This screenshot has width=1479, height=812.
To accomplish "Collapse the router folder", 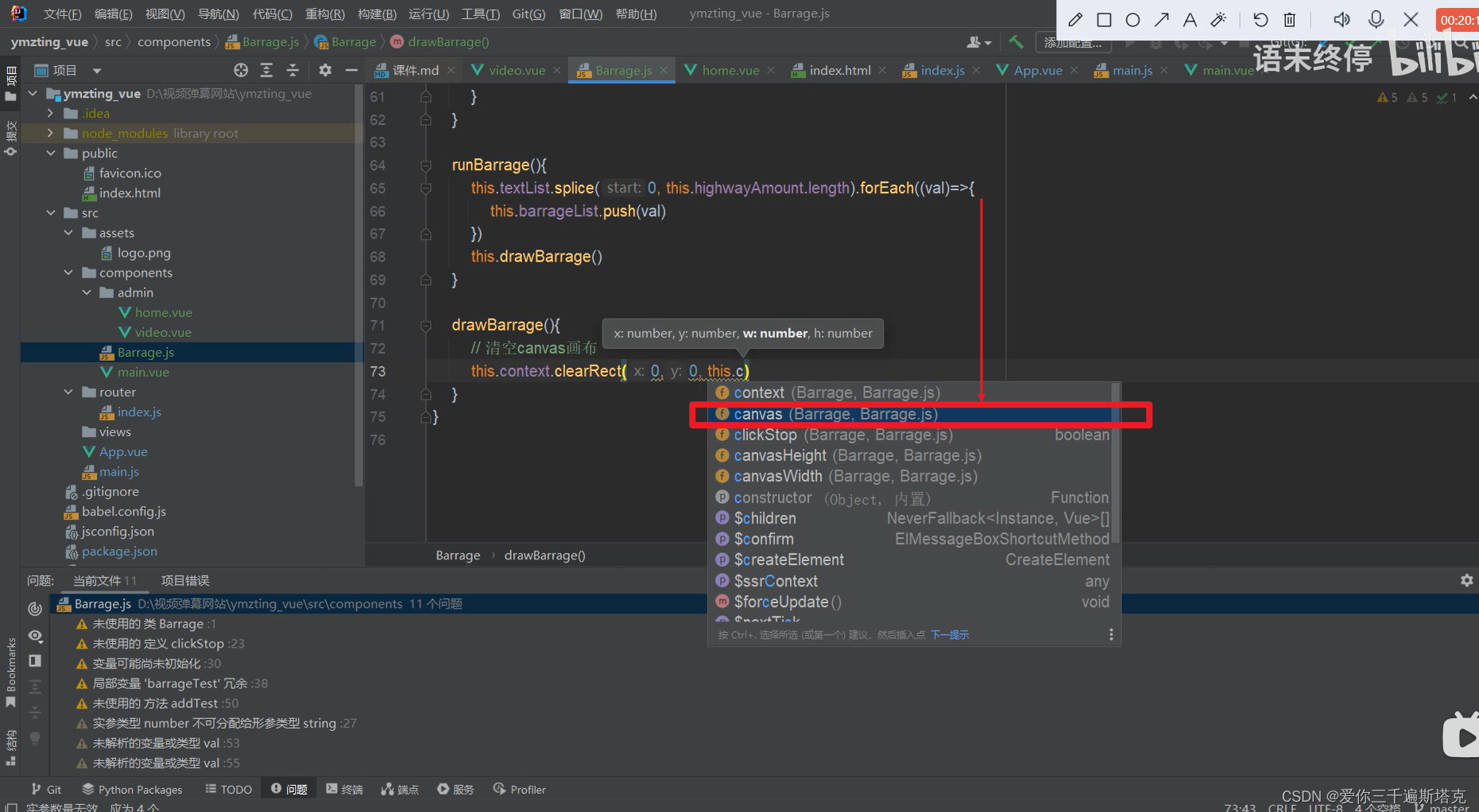I will point(68,392).
